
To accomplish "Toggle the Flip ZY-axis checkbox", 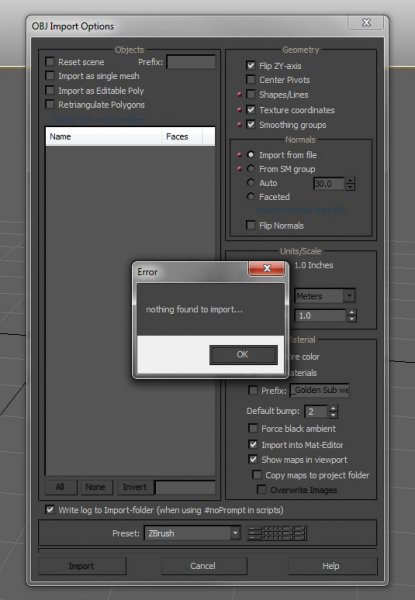I will coord(251,65).
